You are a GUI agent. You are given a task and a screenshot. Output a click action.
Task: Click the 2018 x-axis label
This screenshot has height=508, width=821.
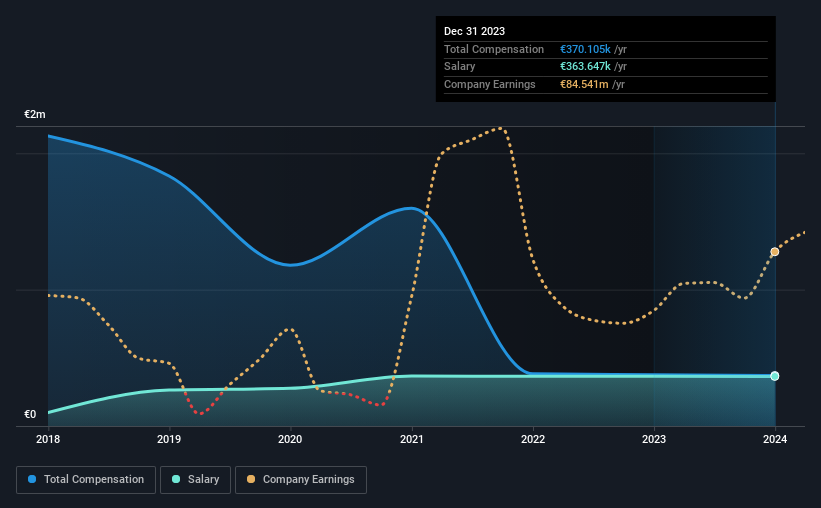click(48, 439)
